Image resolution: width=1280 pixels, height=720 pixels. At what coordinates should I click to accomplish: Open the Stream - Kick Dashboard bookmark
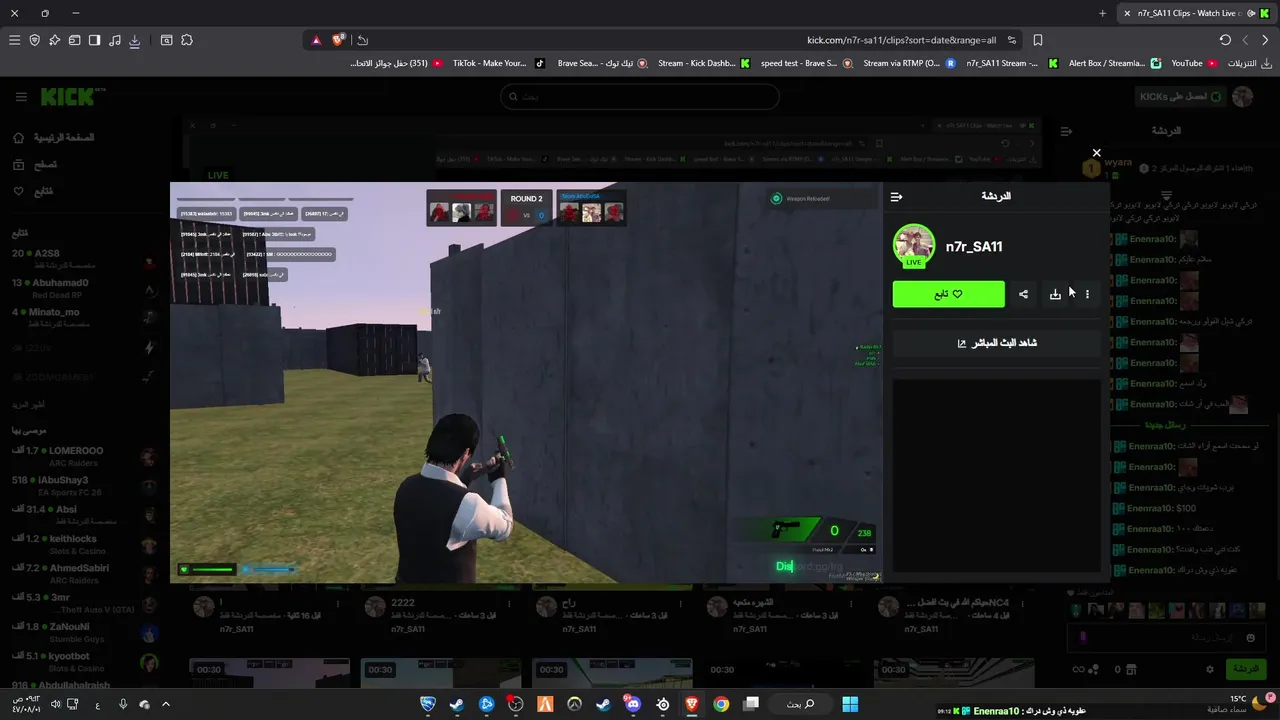click(703, 63)
